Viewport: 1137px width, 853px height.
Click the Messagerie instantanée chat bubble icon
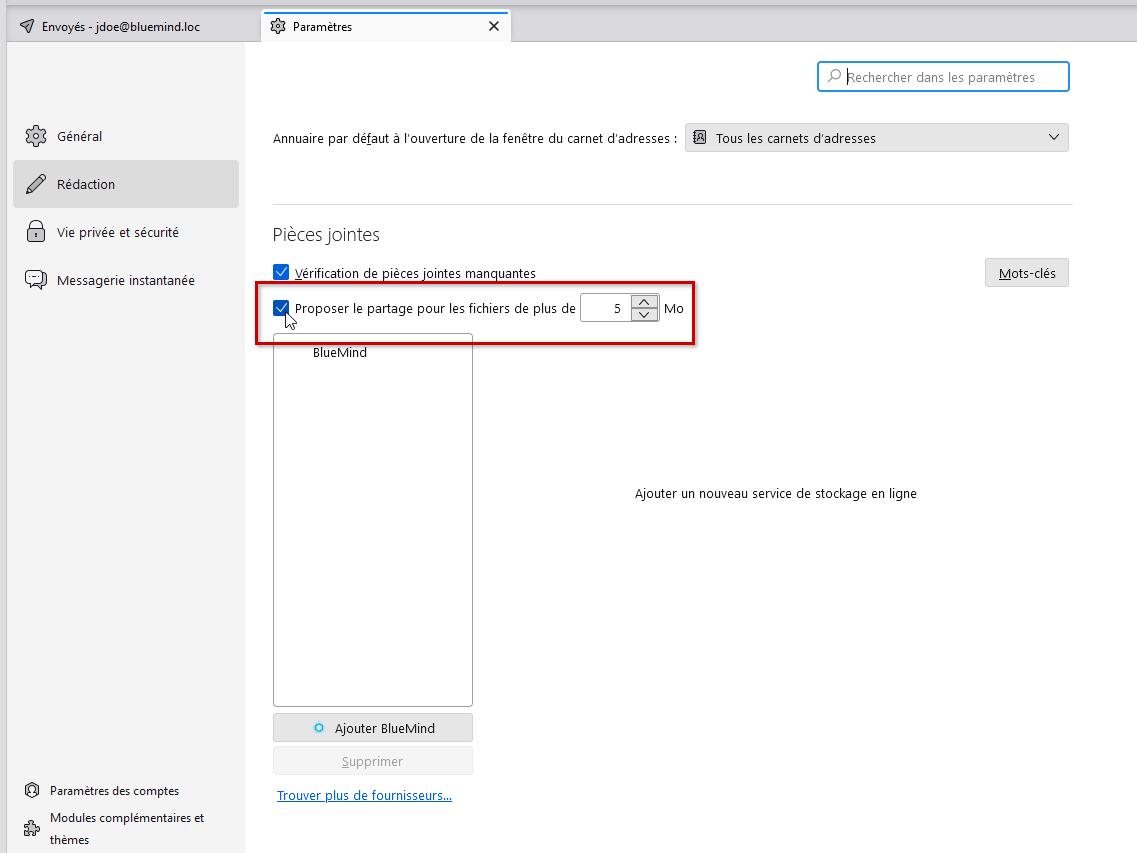[36, 281]
